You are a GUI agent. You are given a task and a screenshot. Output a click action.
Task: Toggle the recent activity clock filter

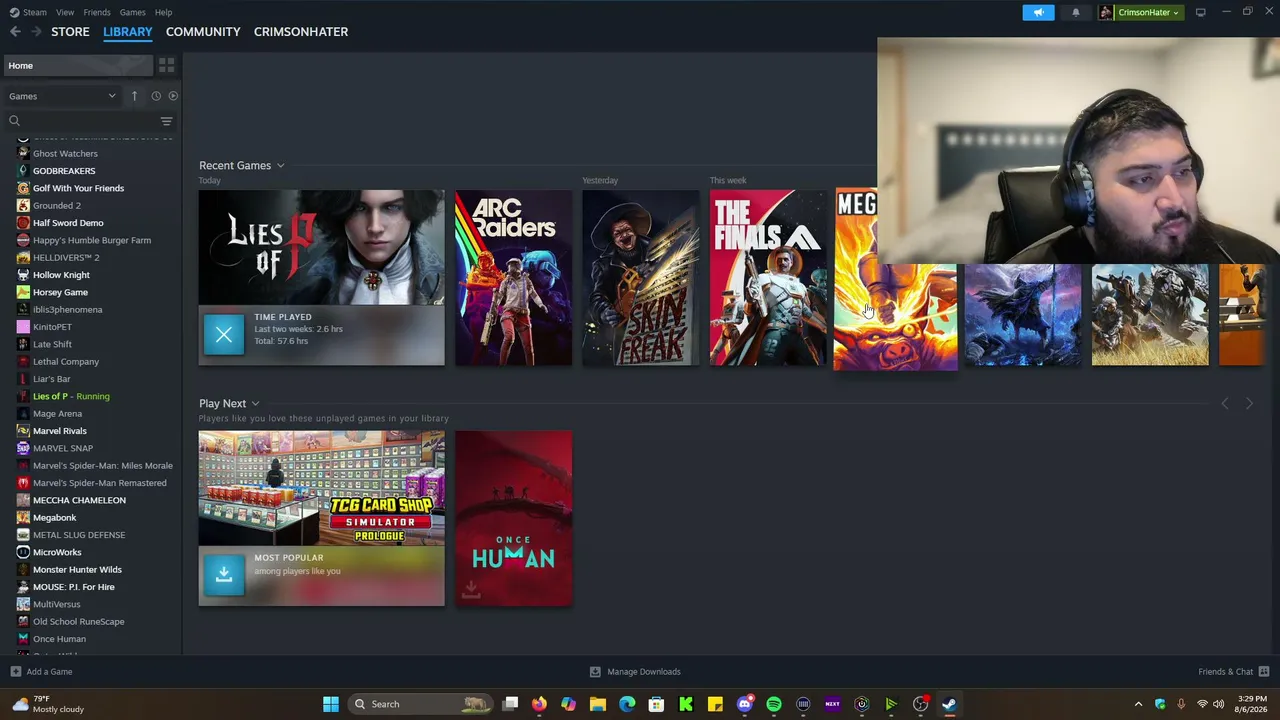click(x=156, y=96)
